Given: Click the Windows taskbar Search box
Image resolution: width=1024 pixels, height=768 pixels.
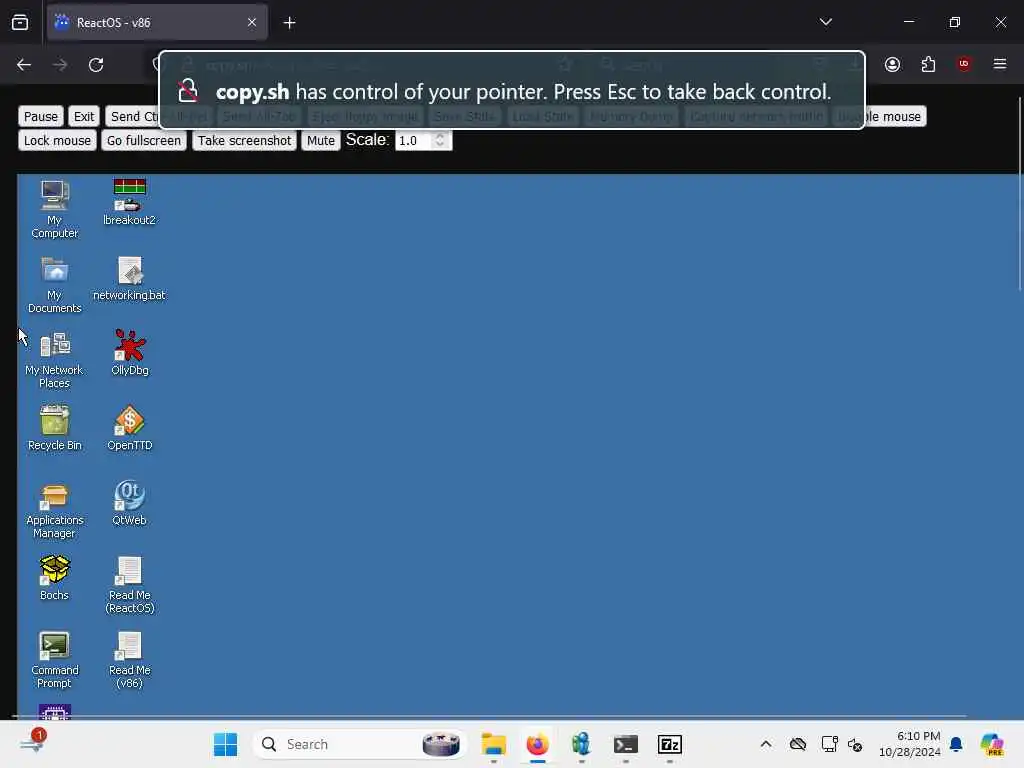Looking at the screenshot, I should point(359,744).
